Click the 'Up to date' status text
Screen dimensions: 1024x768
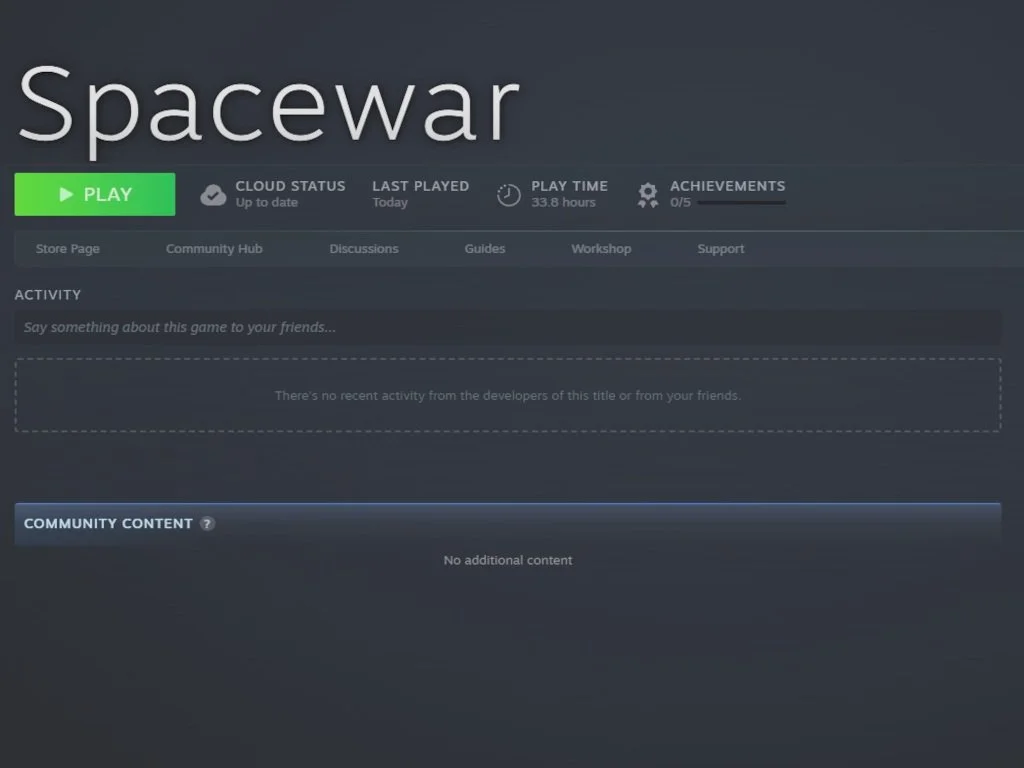click(266, 202)
